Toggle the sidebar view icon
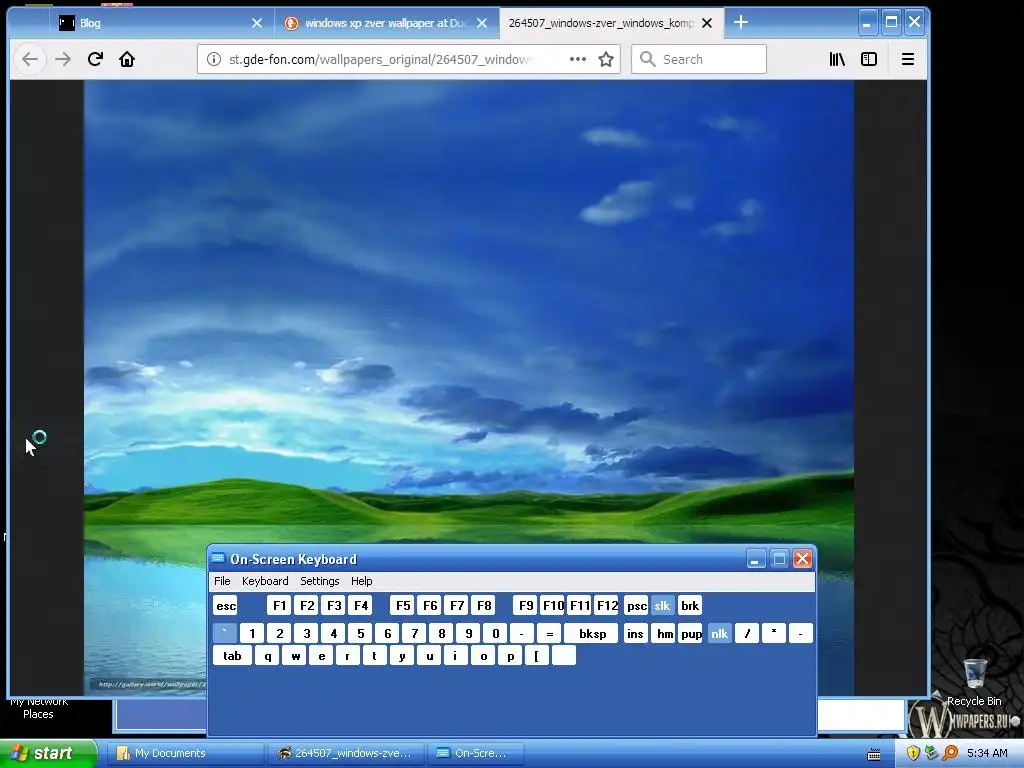1024x768 pixels. (x=869, y=59)
